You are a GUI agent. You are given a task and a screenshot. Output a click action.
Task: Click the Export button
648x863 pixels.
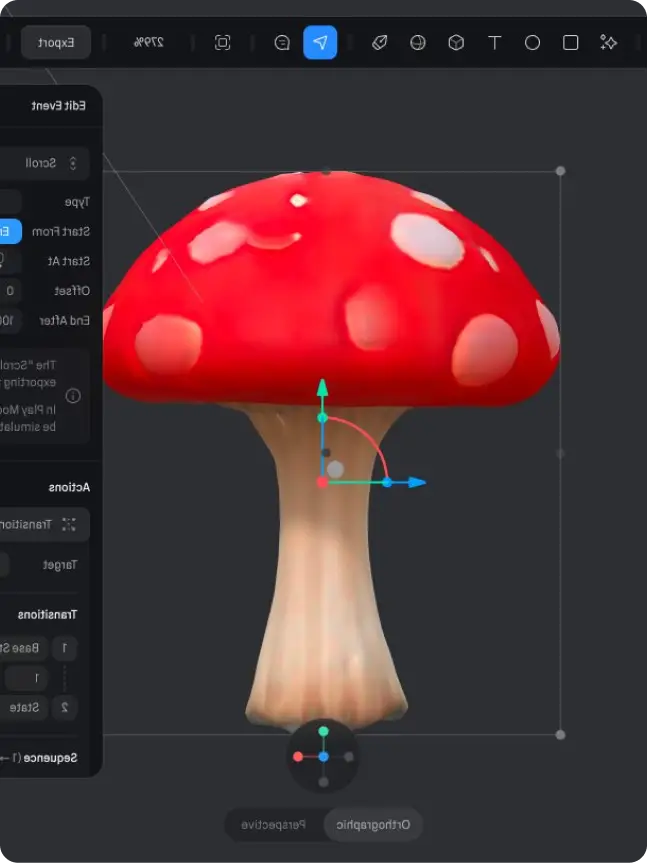pos(56,43)
